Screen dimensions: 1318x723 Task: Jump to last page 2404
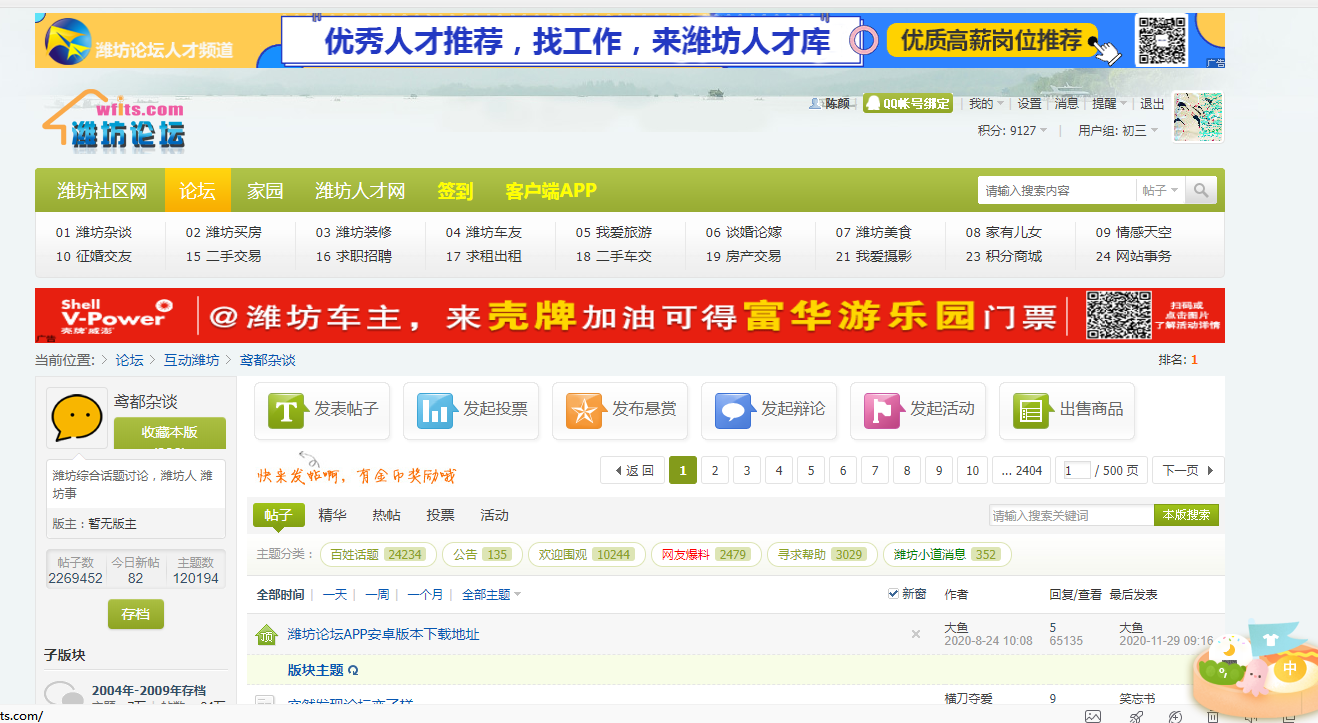[x=1021, y=470]
